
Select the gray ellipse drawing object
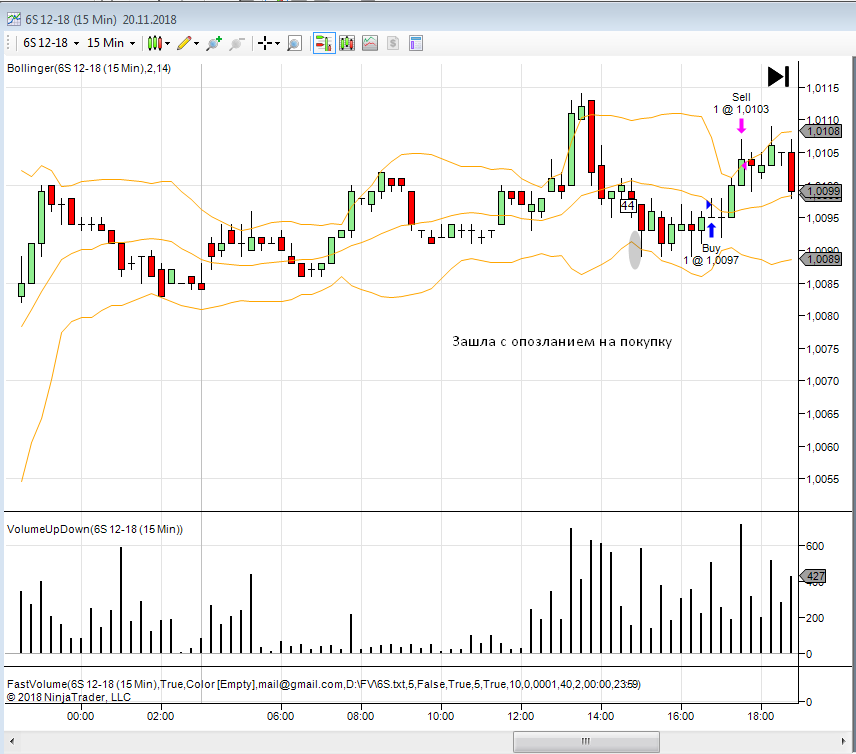pyautogui.click(x=634, y=250)
